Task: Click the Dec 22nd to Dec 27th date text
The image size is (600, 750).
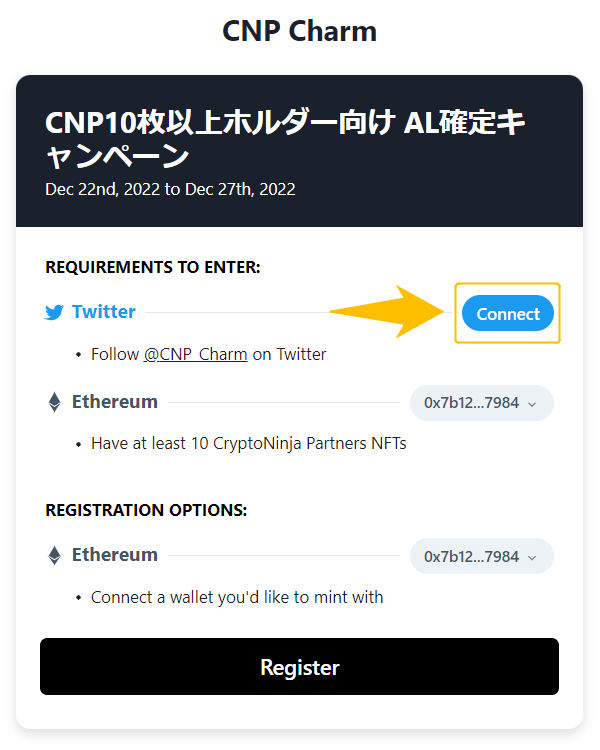Action: tap(170, 189)
